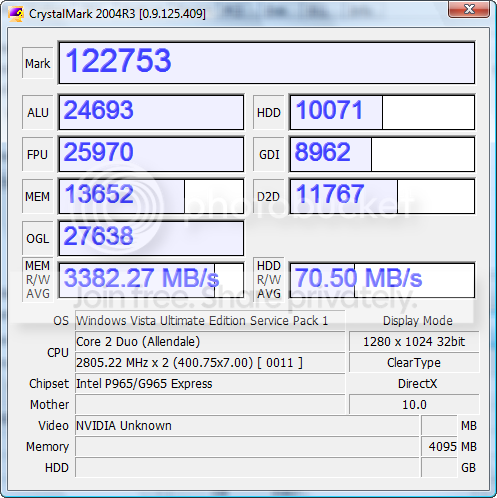The width and height of the screenshot is (497, 498).
Task: Click the 4095 memory size field
Action: pos(439,447)
